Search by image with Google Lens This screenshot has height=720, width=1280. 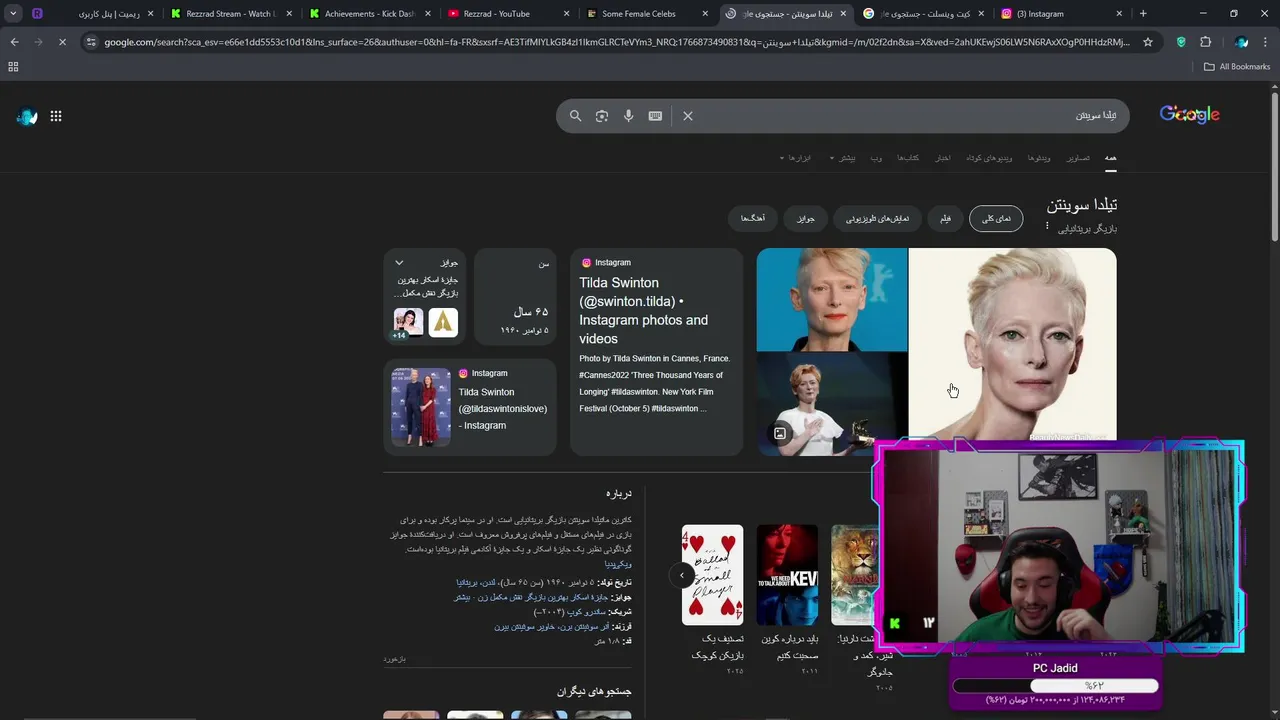601,116
